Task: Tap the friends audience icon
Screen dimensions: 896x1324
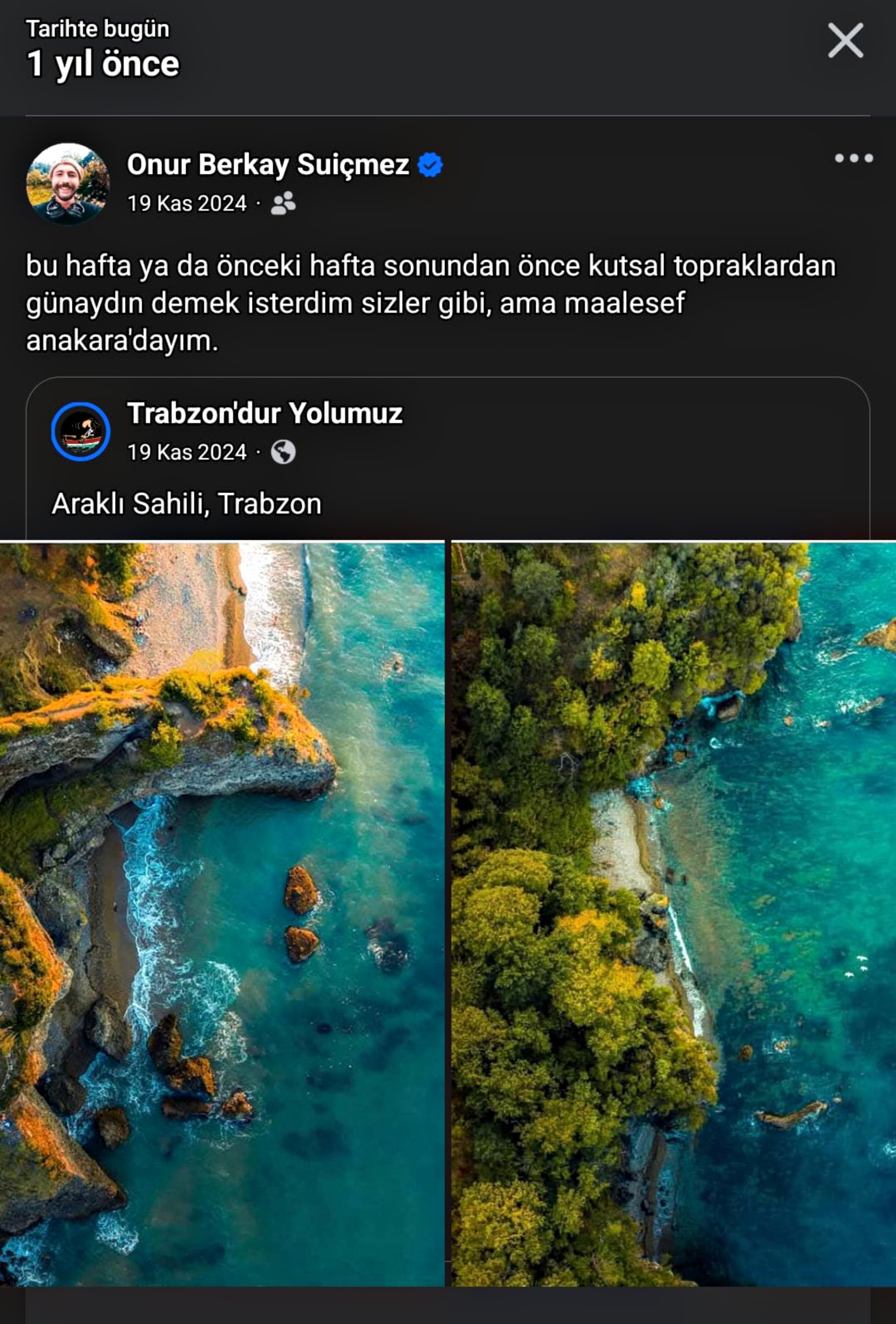Action: [283, 203]
